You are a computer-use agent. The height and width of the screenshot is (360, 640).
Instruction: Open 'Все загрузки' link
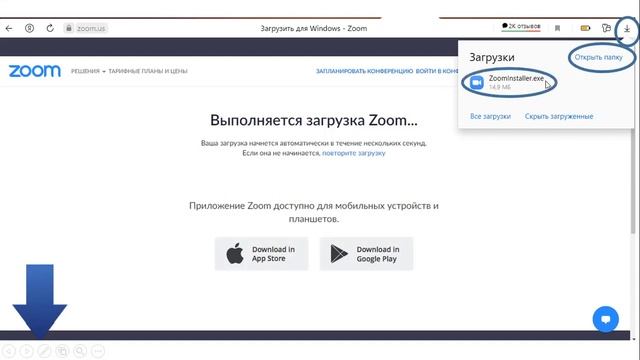490,116
